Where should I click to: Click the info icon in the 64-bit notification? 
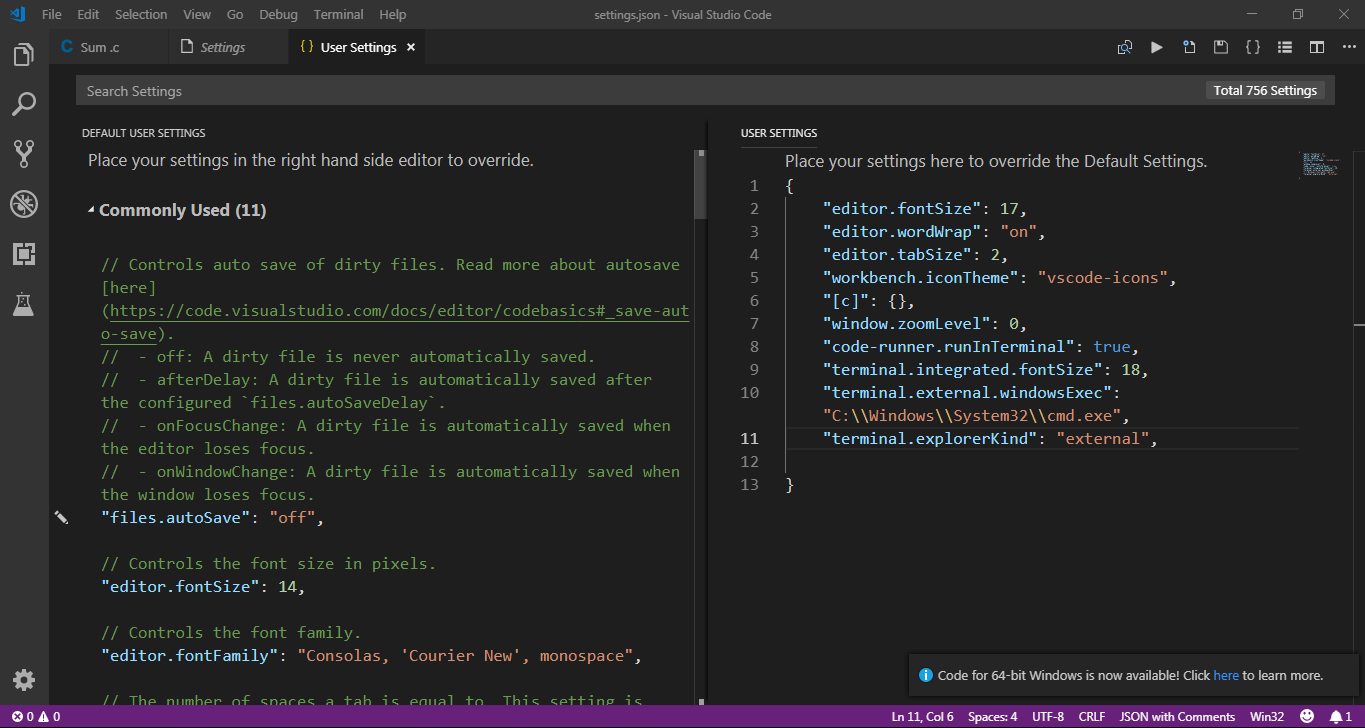pyautogui.click(x=926, y=675)
